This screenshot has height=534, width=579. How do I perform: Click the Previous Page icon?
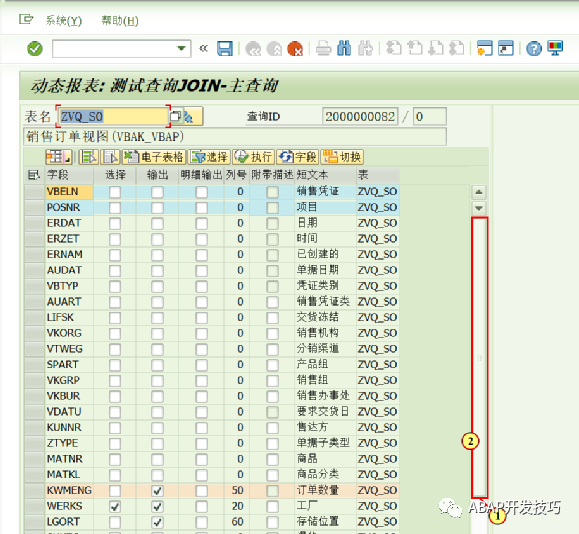pyautogui.click(x=415, y=48)
